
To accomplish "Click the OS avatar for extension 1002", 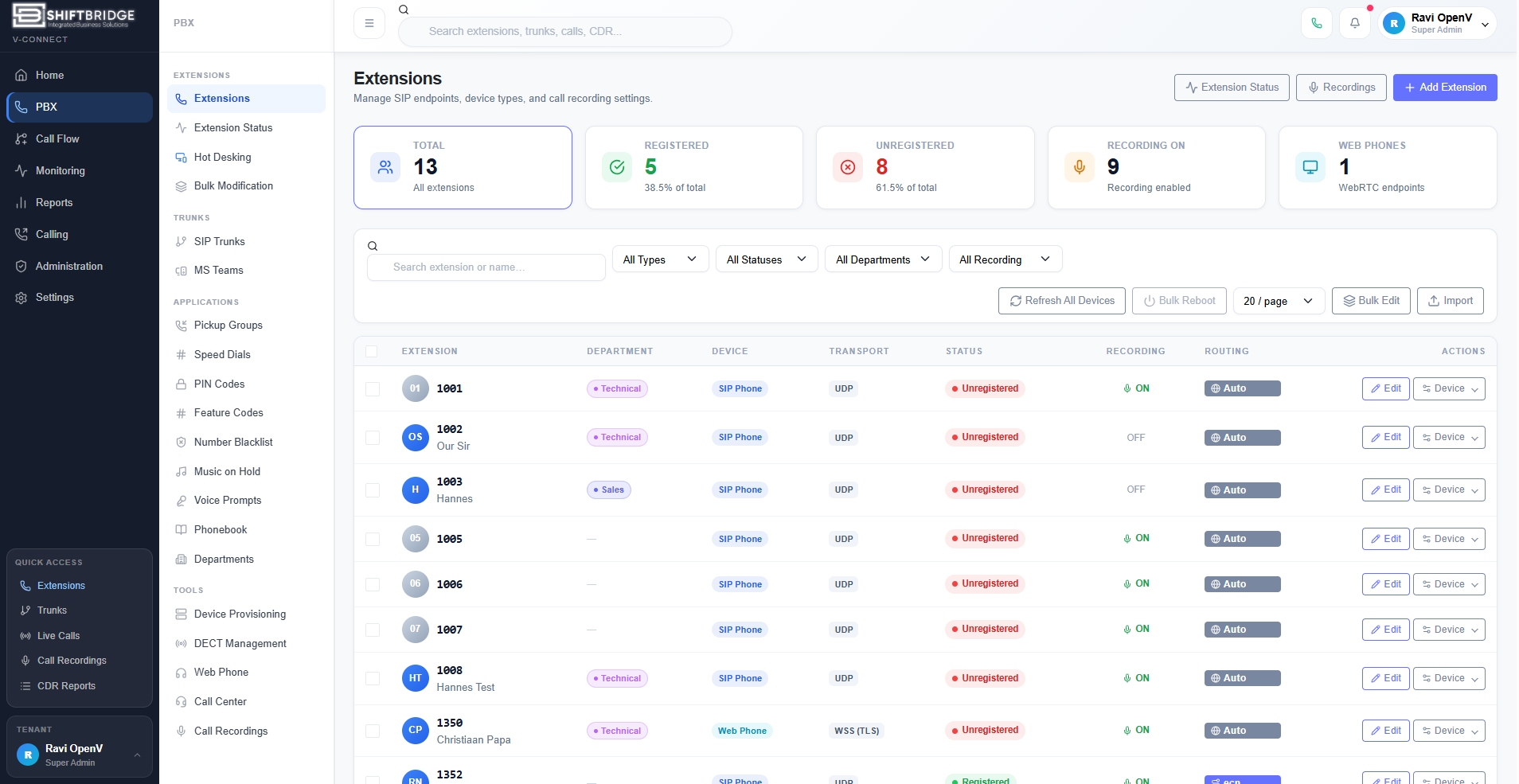I will 416,437.
